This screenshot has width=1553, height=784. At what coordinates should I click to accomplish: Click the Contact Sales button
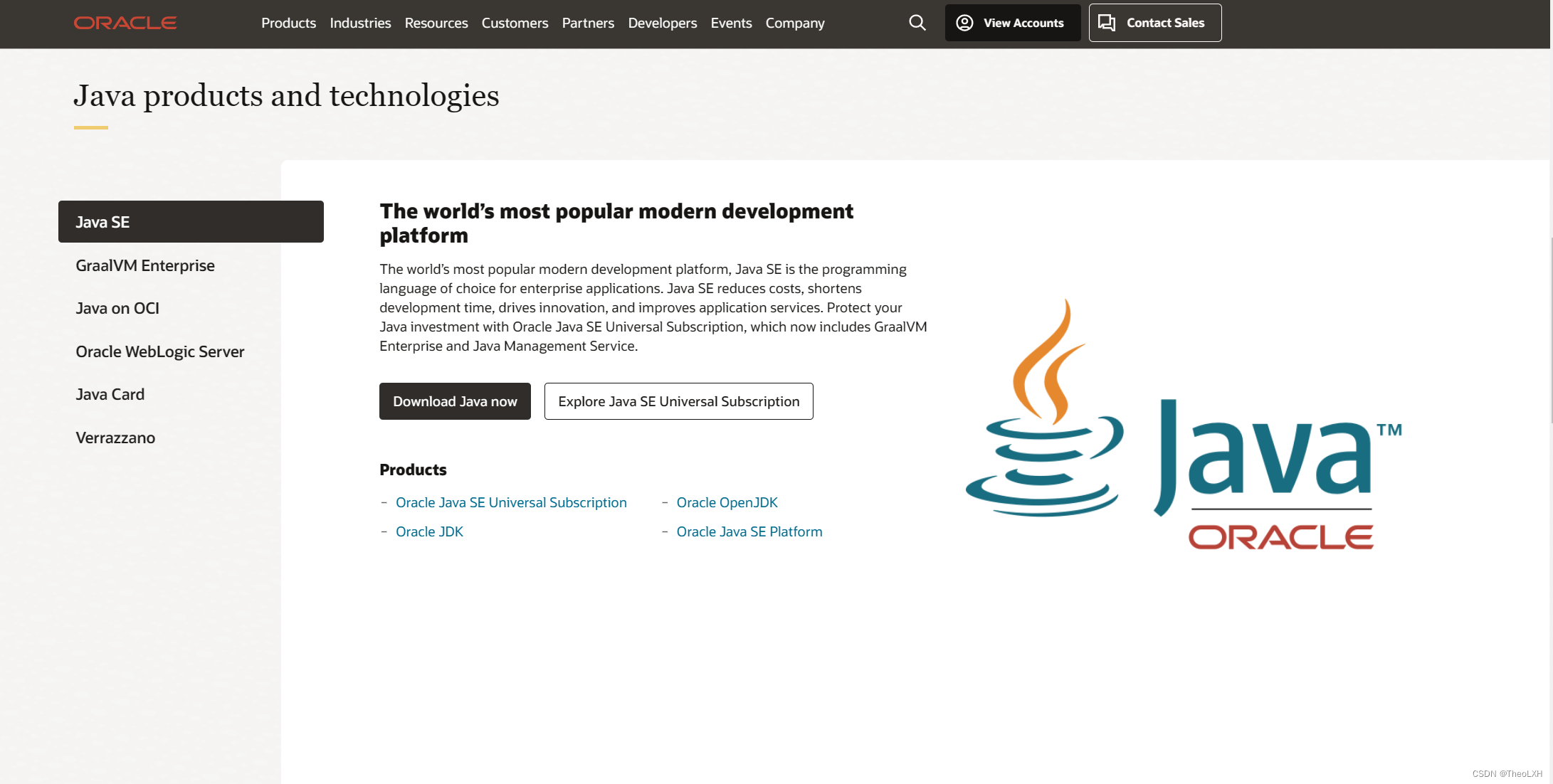(1155, 23)
